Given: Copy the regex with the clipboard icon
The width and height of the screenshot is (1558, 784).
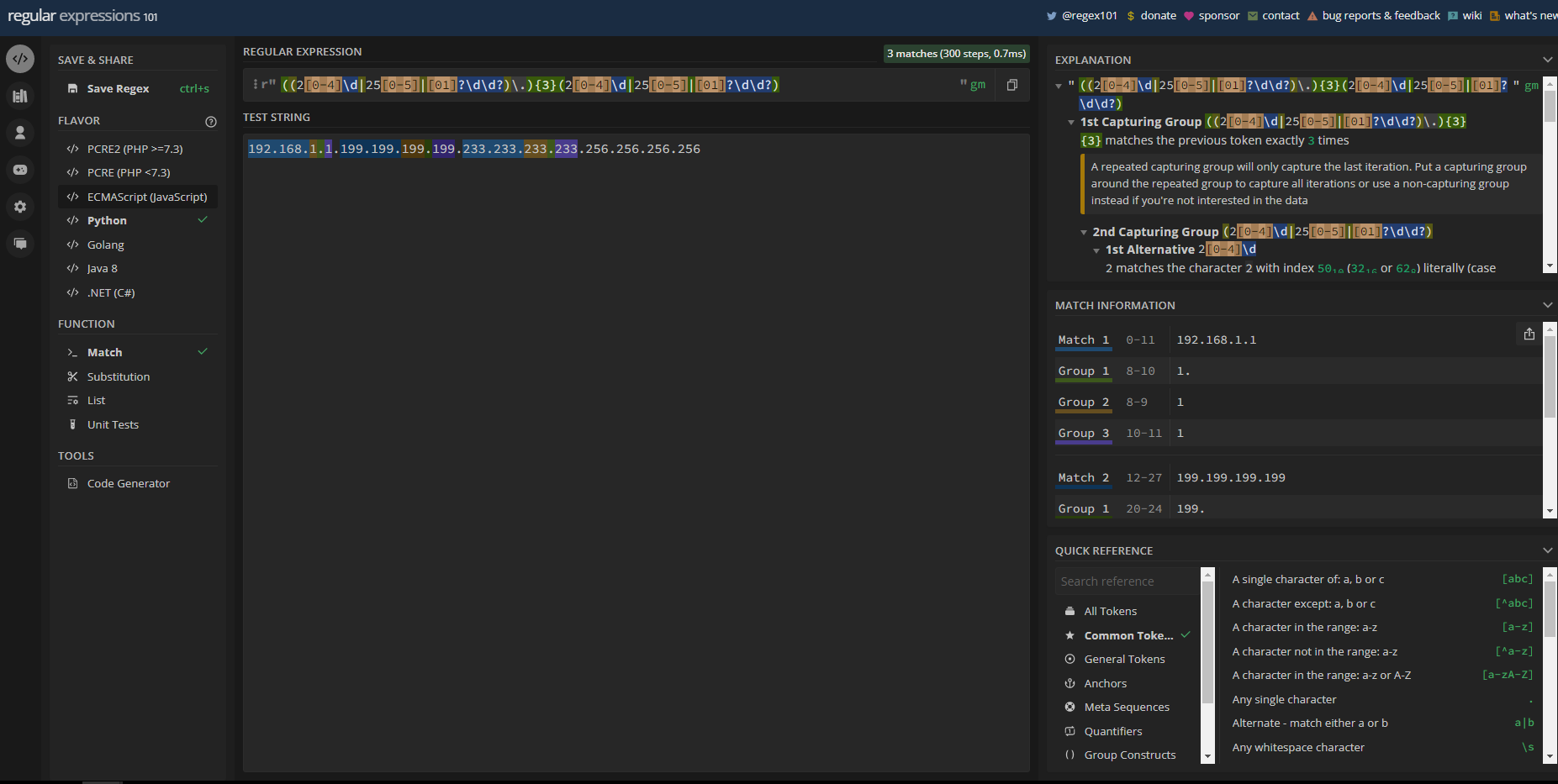Looking at the screenshot, I should pyautogui.click(x=1012, y=85).
